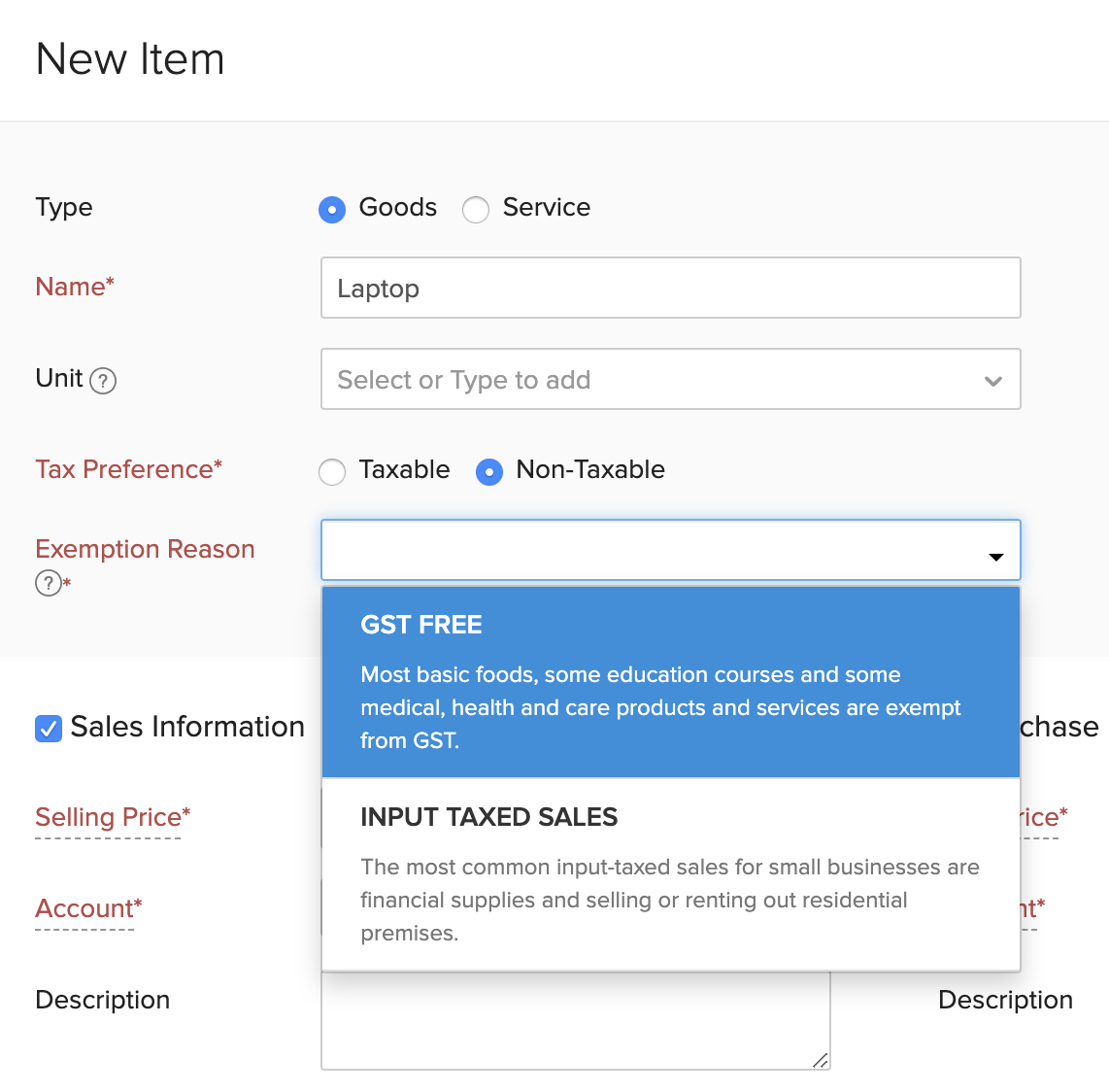Screen dimensions: 1109x1092
Task: Toggle the Sales Information checkbox
Action: [x=49, y=728]
